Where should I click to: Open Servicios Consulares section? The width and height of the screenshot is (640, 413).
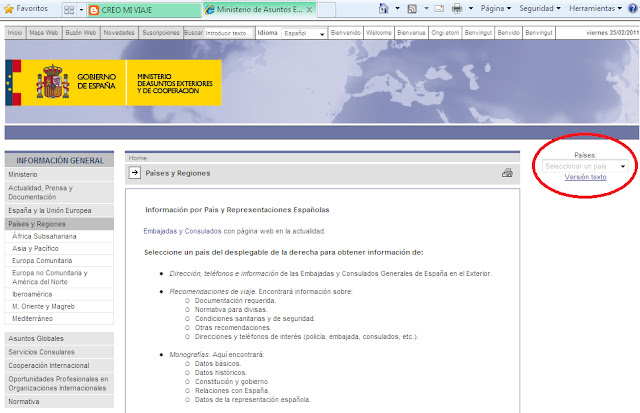click(x=59, y=352)
